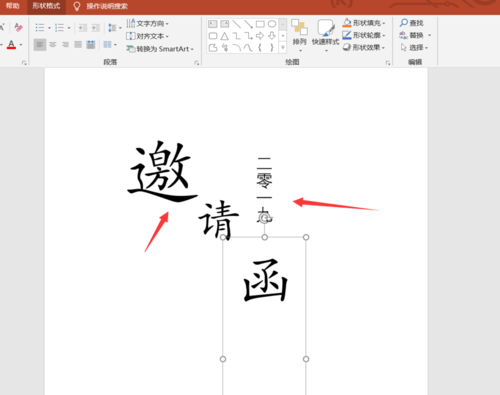This screenshot has width=500, height=395.
Task: Open the 替换 replace dropdown arrow
Action: click(429, 35)
